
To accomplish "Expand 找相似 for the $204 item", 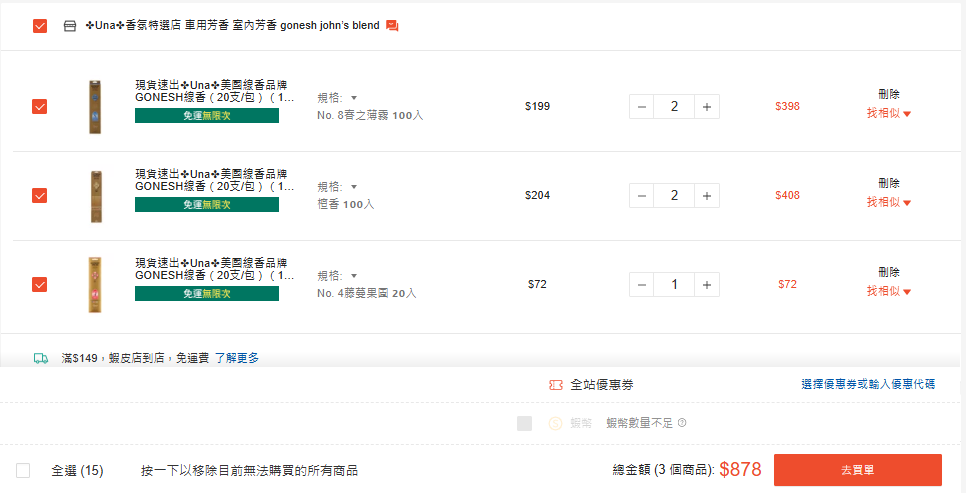I will [889, 202].
